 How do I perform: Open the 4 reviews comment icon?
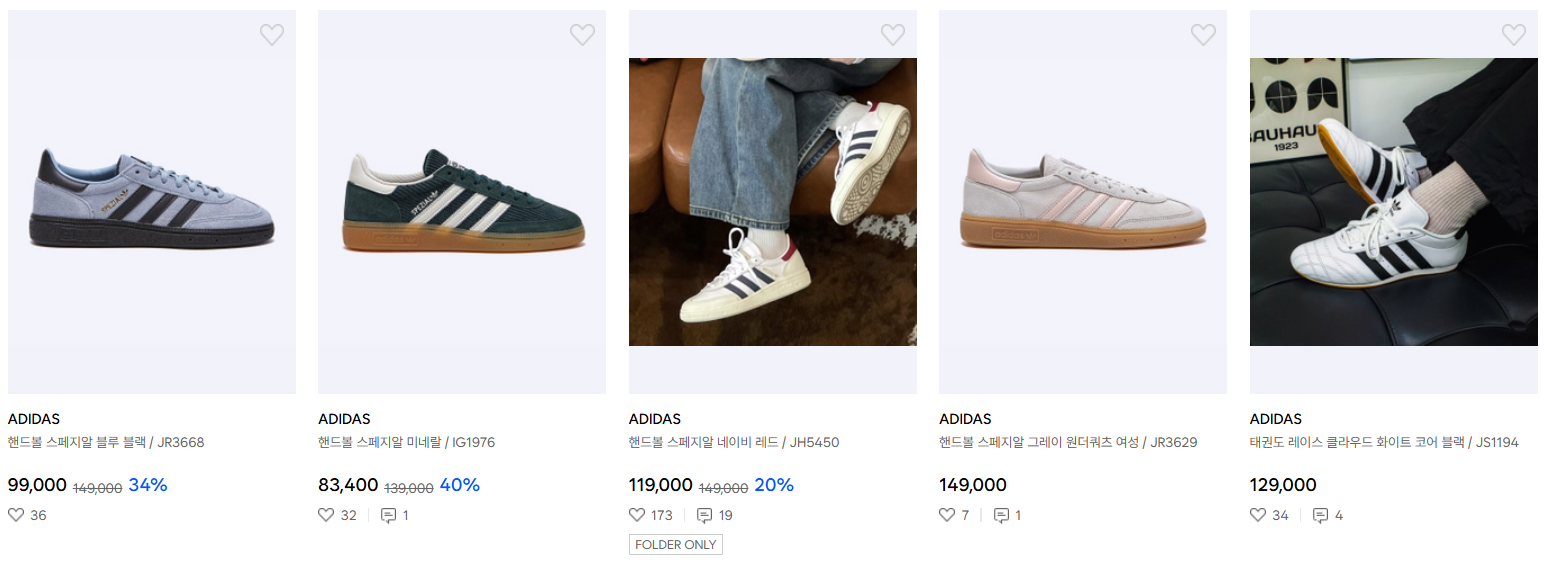(1320, 515)
